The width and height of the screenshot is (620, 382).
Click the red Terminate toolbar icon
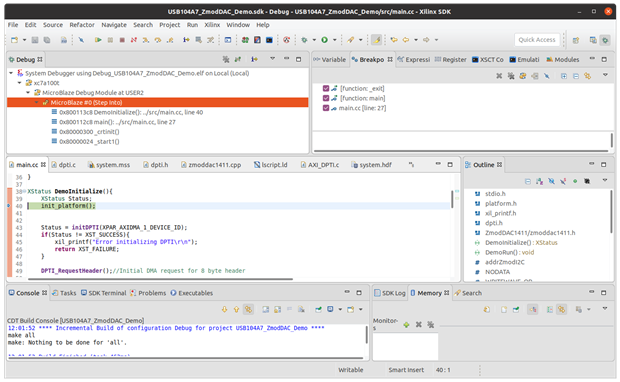[122, 40]
